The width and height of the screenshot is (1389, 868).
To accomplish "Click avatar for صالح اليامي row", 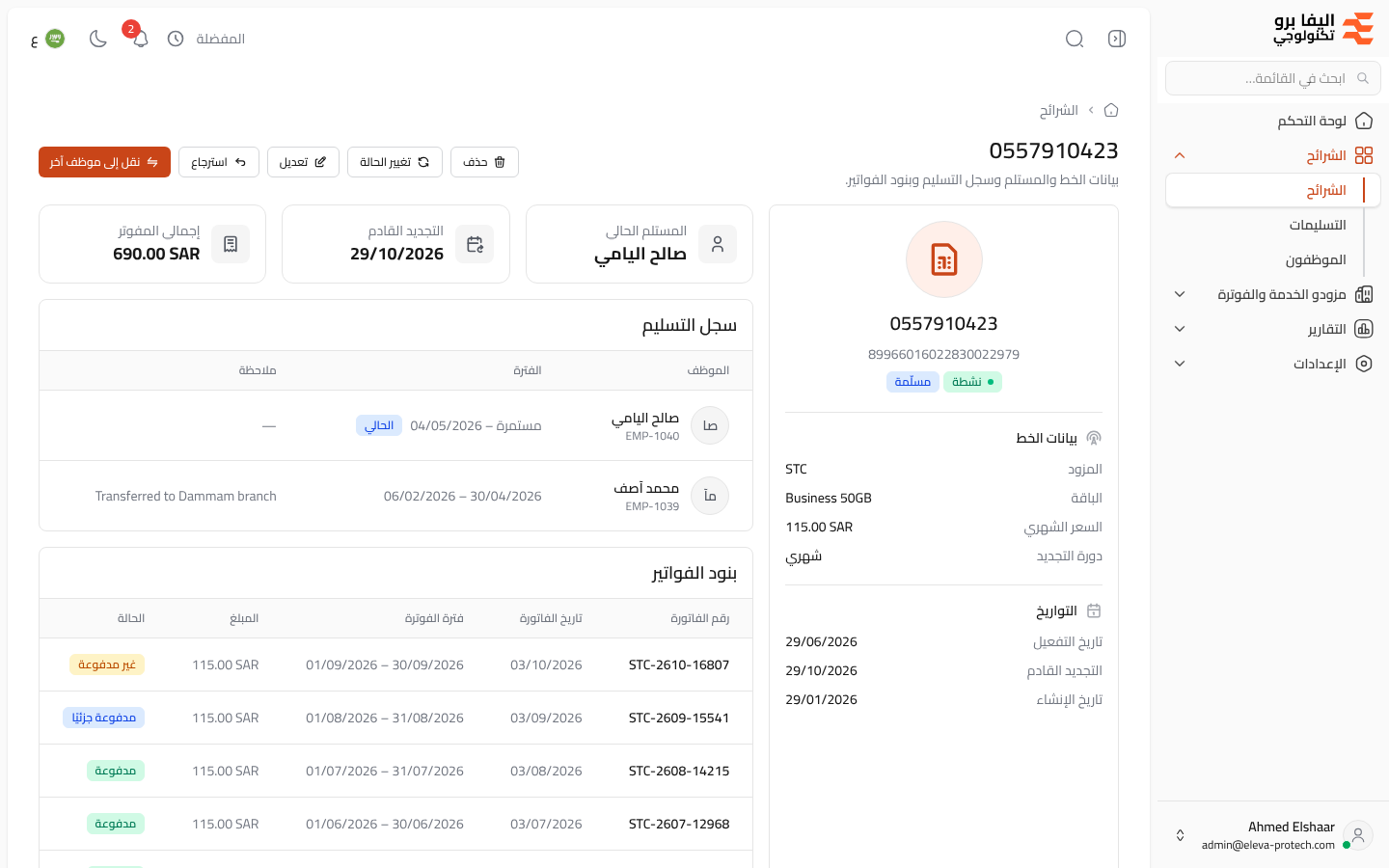I will [710, 425].
